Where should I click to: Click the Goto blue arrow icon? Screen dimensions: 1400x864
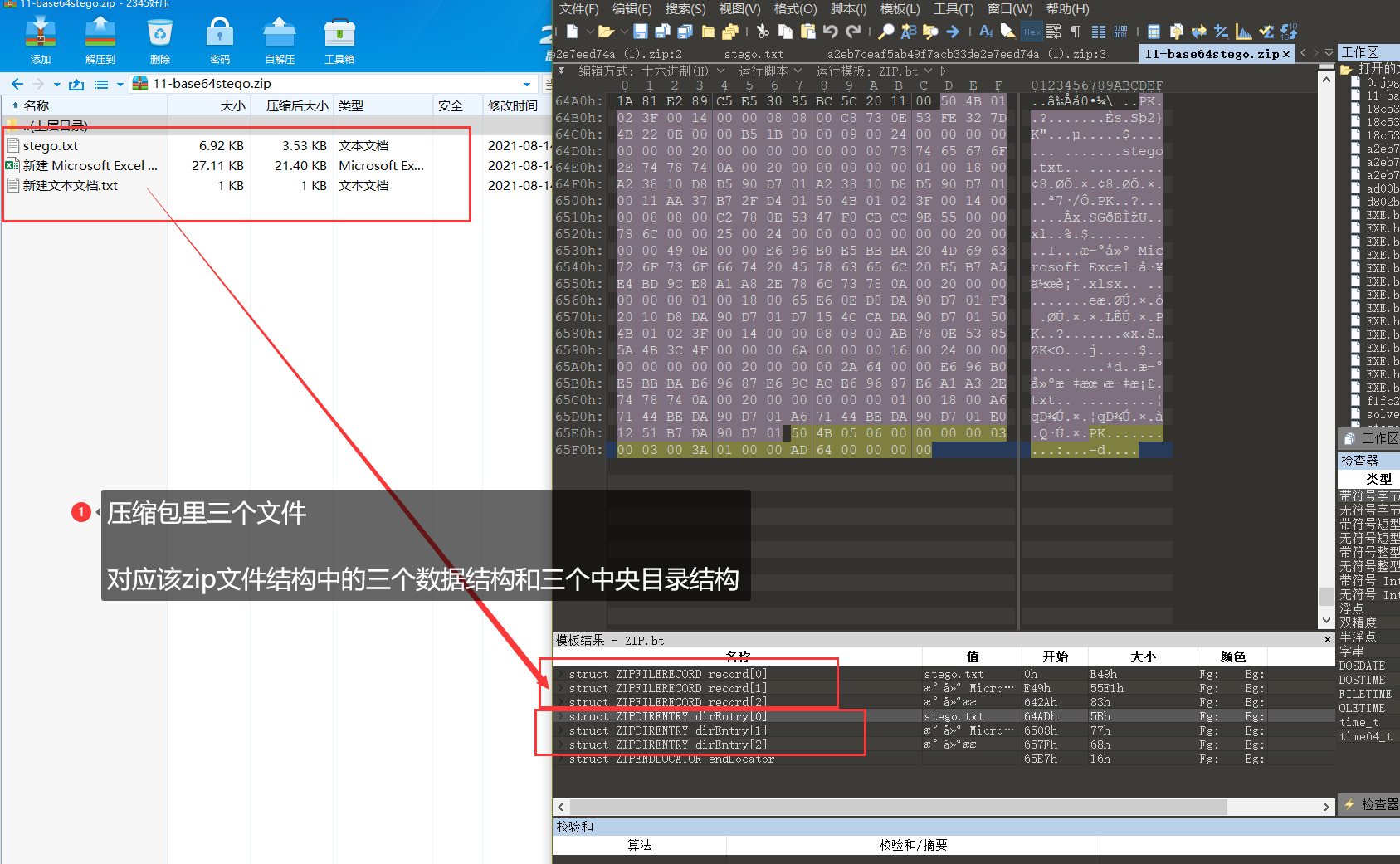953,32
